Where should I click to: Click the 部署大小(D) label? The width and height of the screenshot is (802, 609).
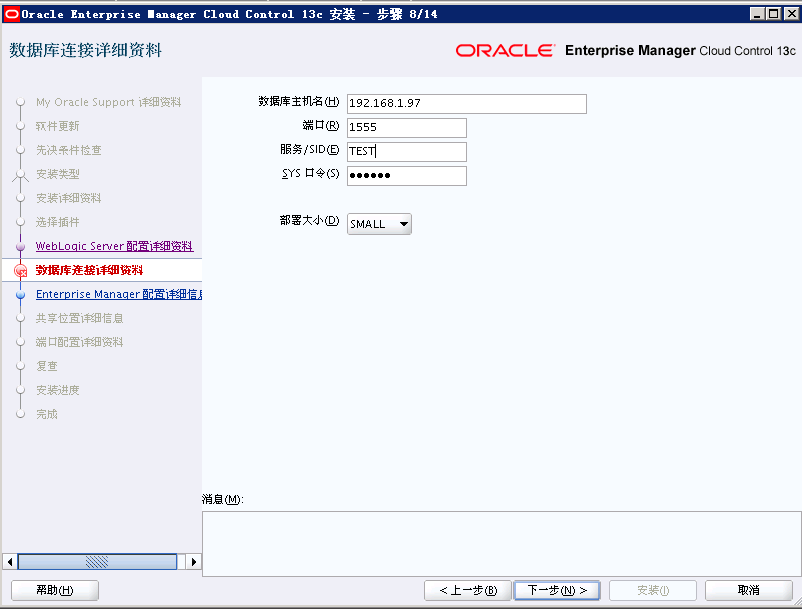point(309,220)
